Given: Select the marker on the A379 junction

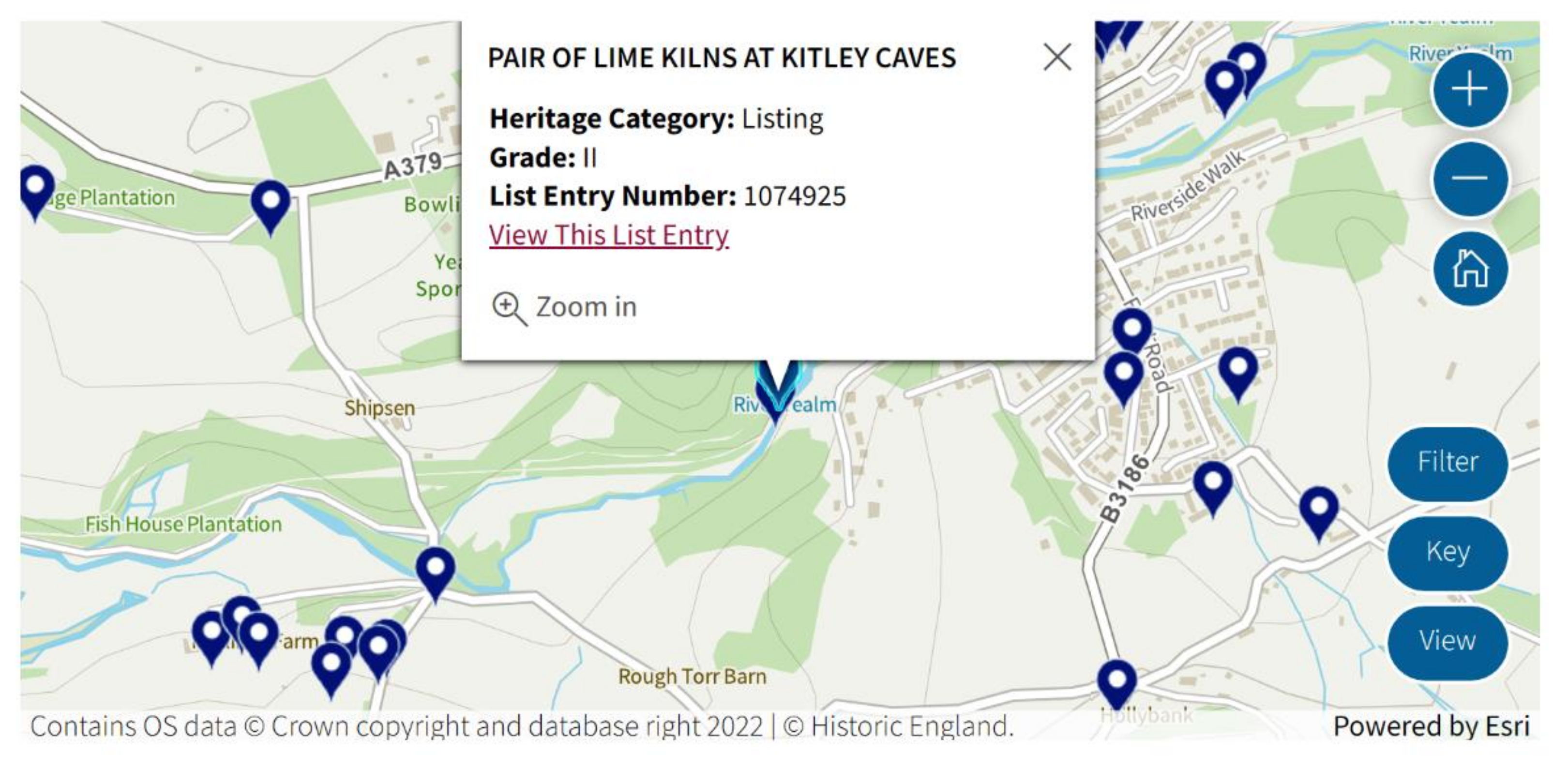Looking at the screenshot, I should click(270, 203).
